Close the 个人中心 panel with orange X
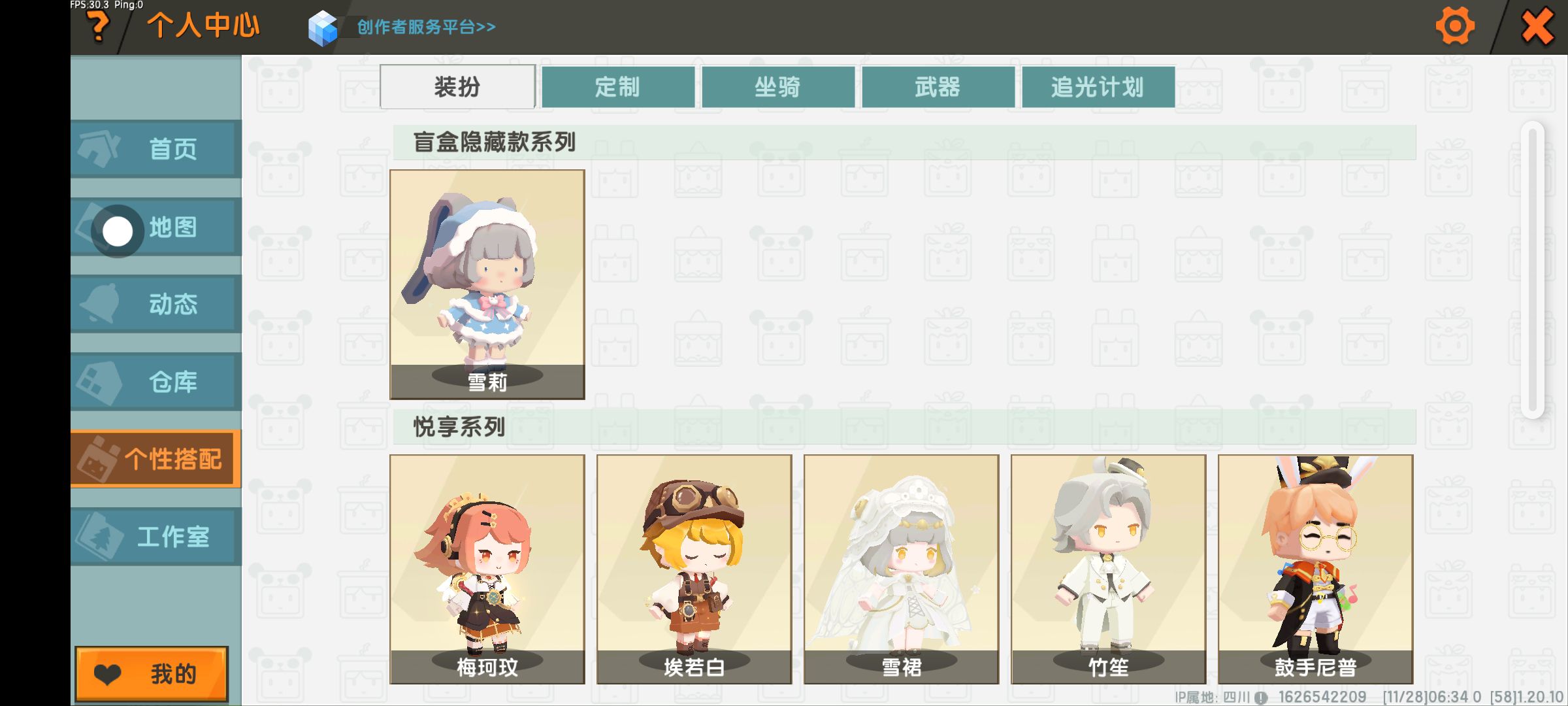This screenshot has height=706, width=1568. (x=1537, y=27)
